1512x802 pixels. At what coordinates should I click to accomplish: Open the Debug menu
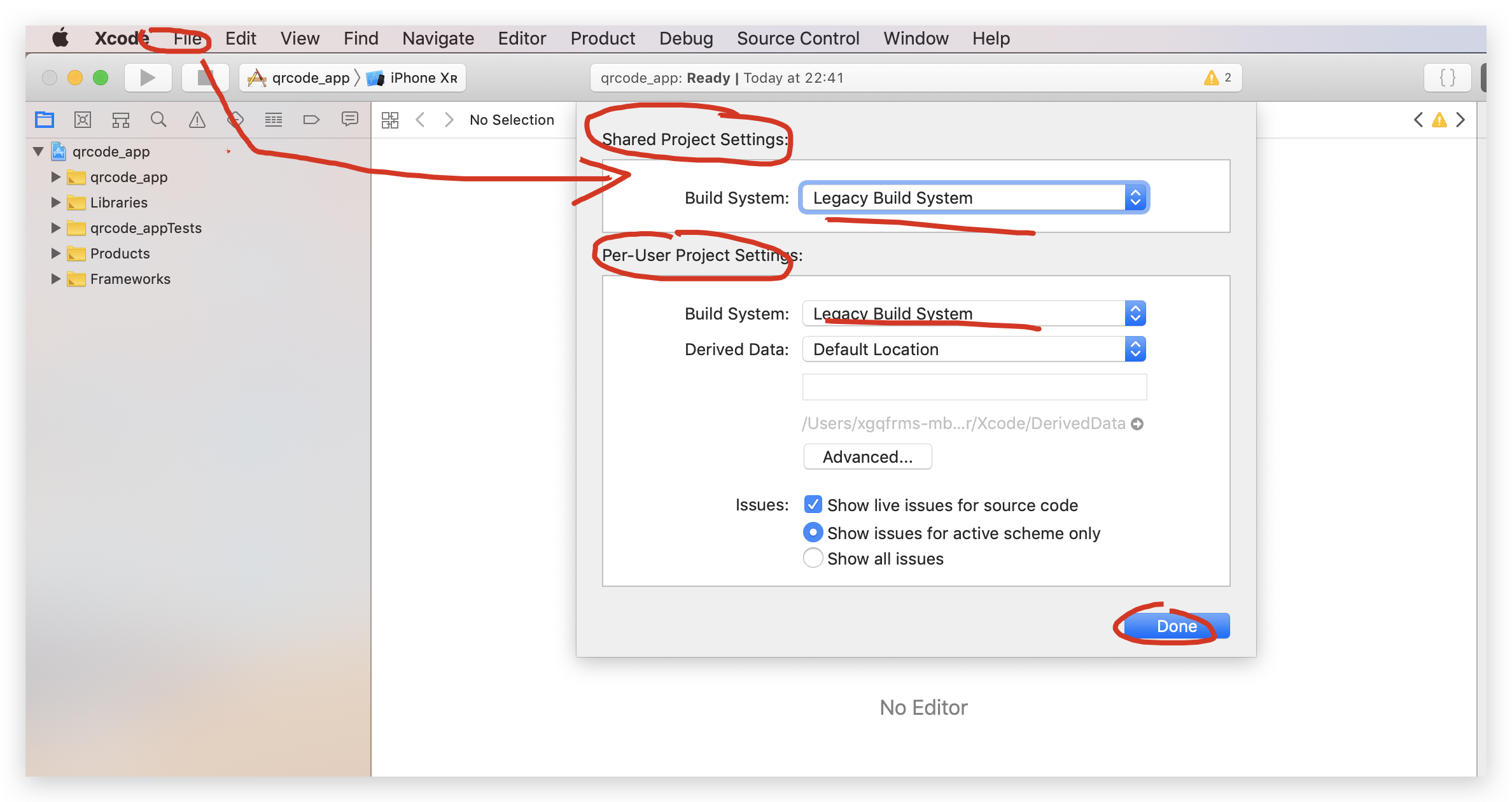coord(686,38)
